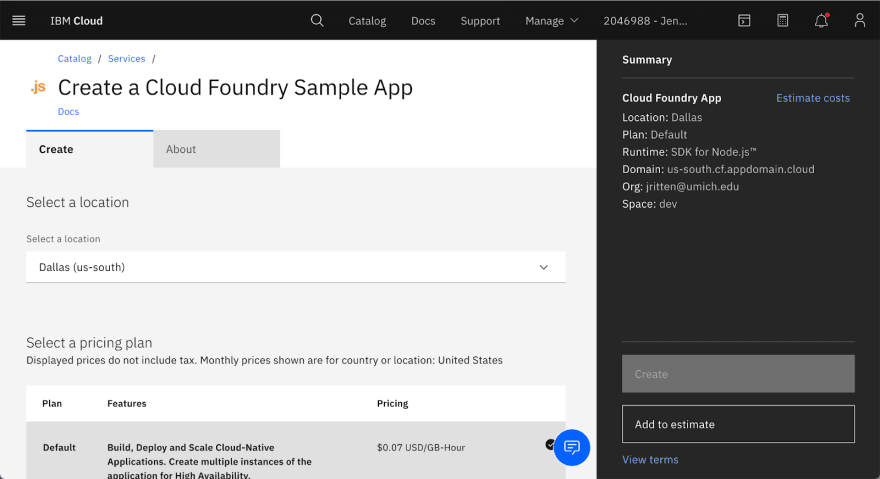Click Estimate costs link in Summary

[x=813, y=98]
